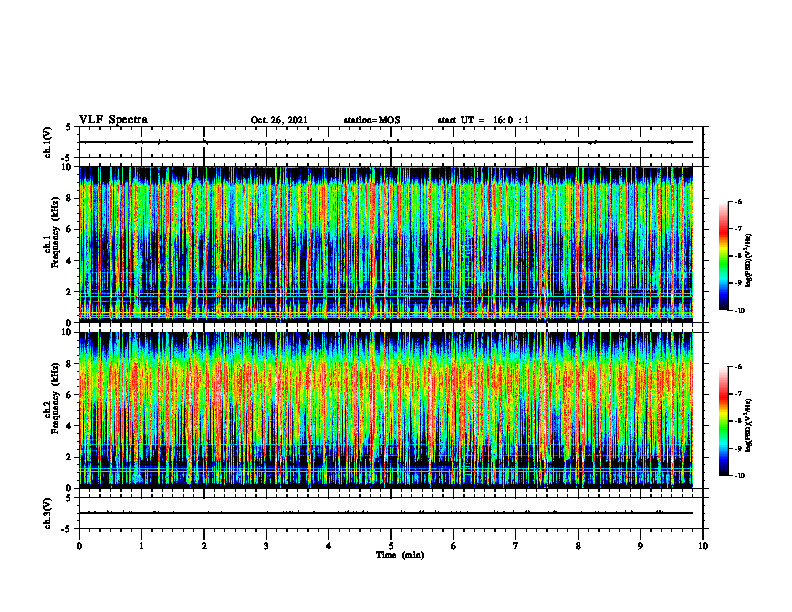Select the "start UT = 16: 0 : 1" text
This screenshot has width=792, height=612.
pyautogui.click(x=483, y=120)
